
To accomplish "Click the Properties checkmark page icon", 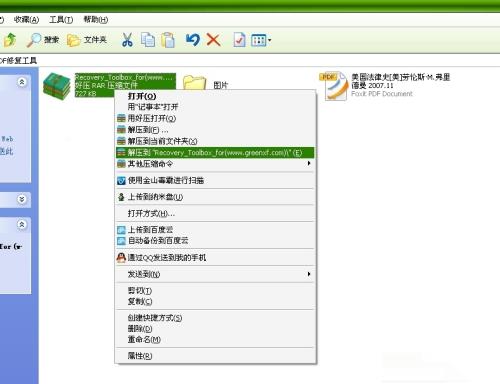I will click(x=239, y=40).
